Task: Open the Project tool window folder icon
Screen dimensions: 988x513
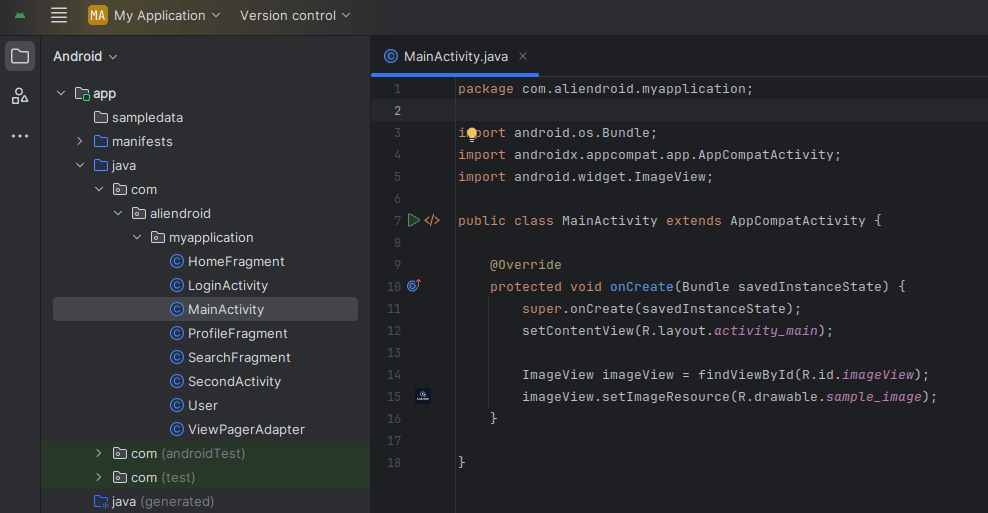Action: [x=20, y=56]
